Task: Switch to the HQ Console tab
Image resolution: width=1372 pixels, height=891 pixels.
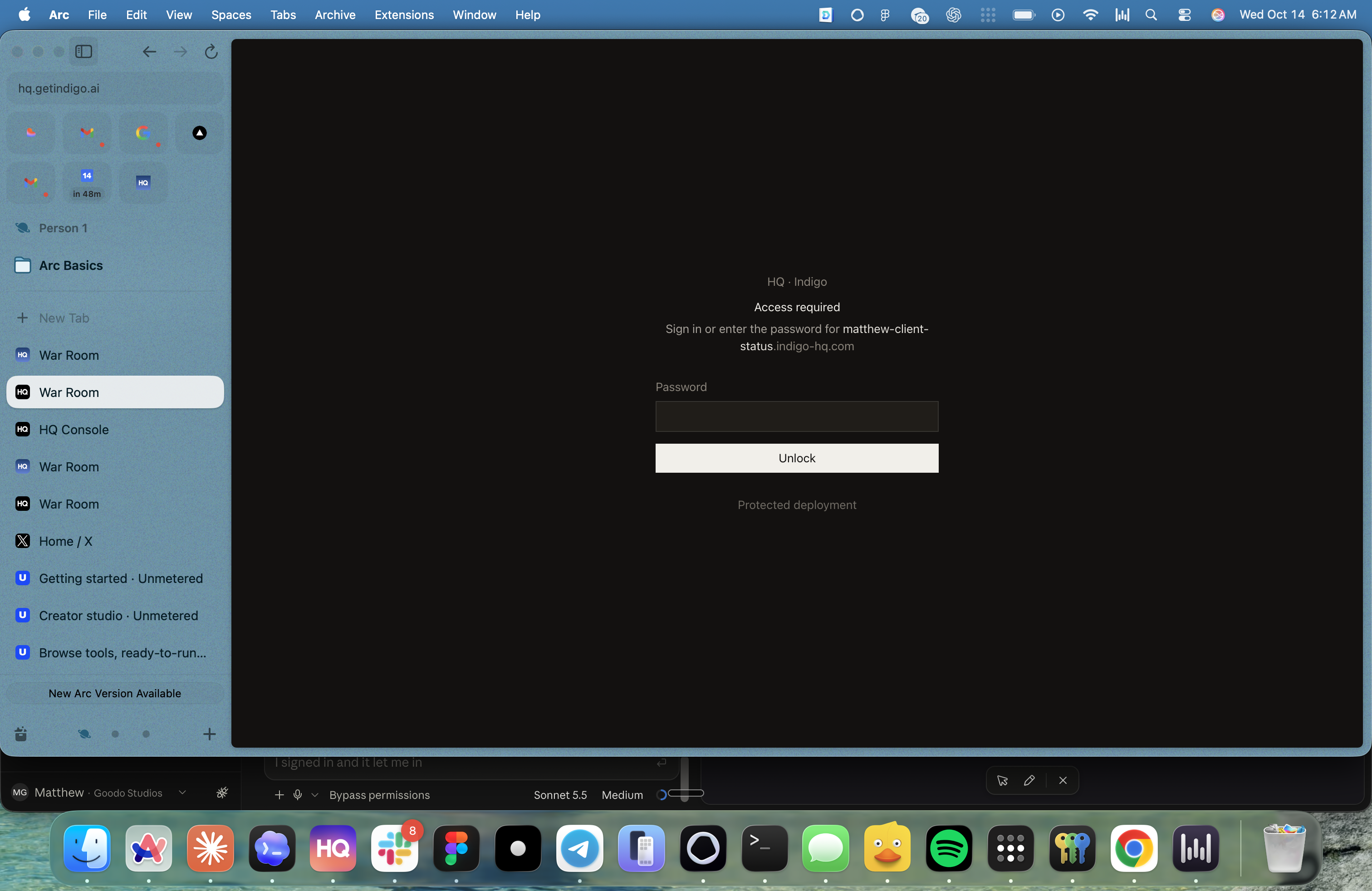Action: click(115, 429)
